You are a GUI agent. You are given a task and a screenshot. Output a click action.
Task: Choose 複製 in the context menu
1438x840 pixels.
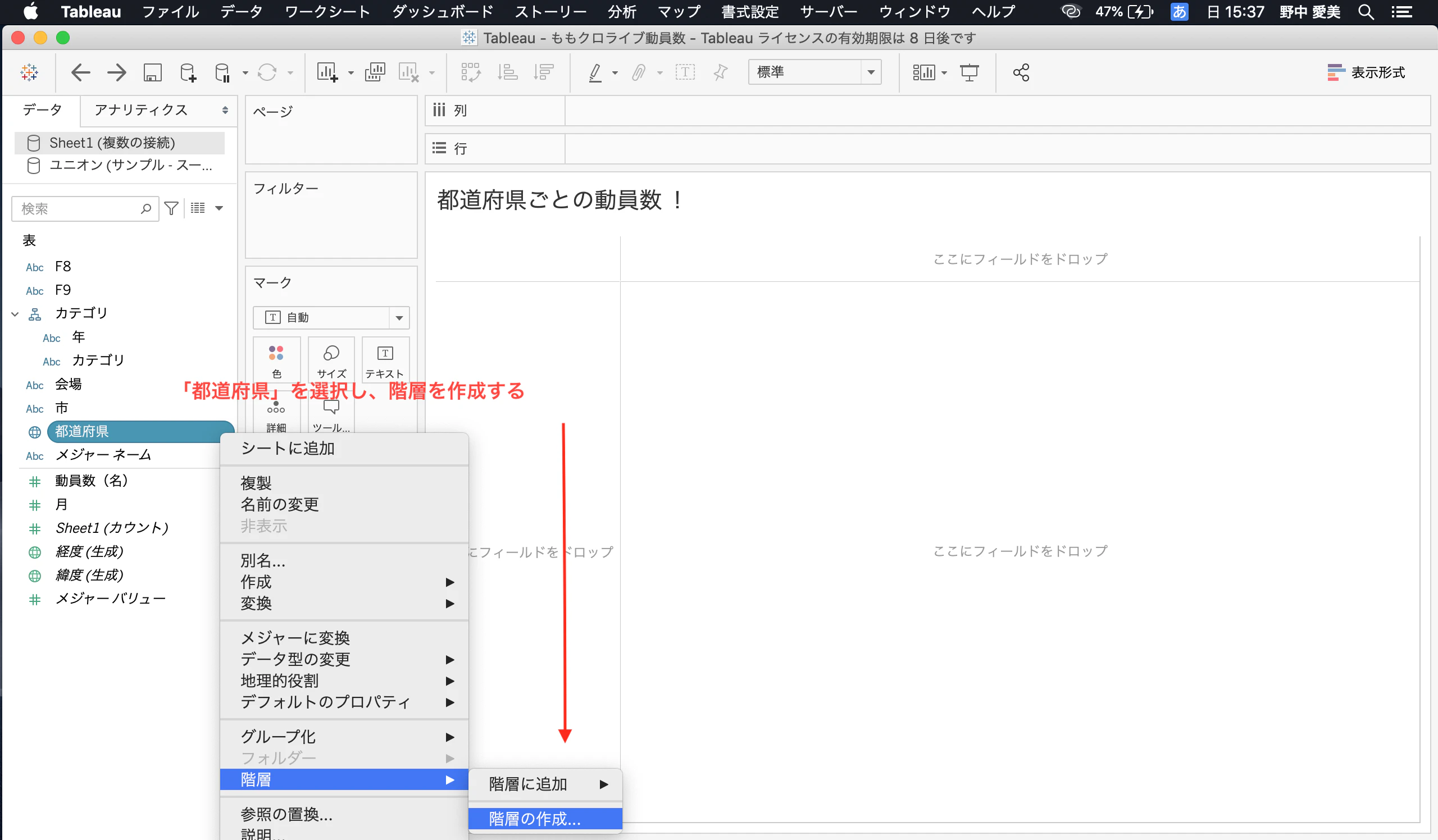pos(344,483)
